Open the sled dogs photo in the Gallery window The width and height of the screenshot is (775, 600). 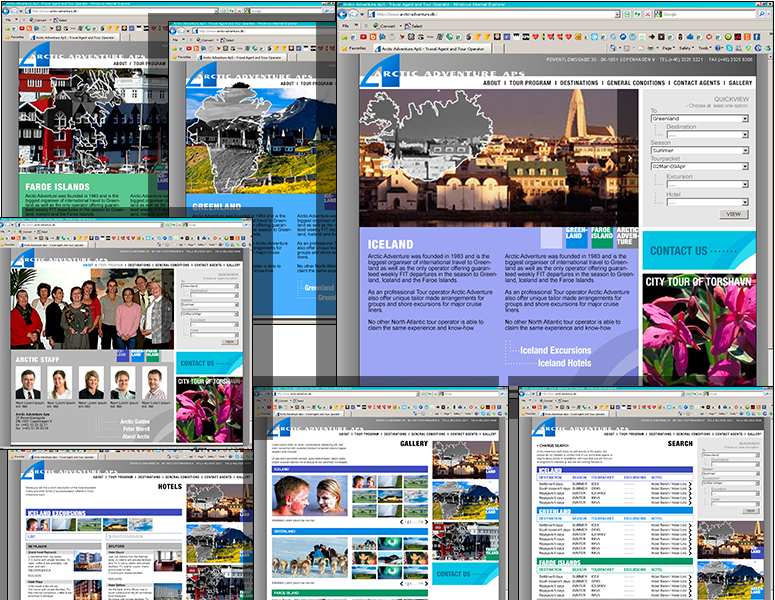tap(310, 557)
